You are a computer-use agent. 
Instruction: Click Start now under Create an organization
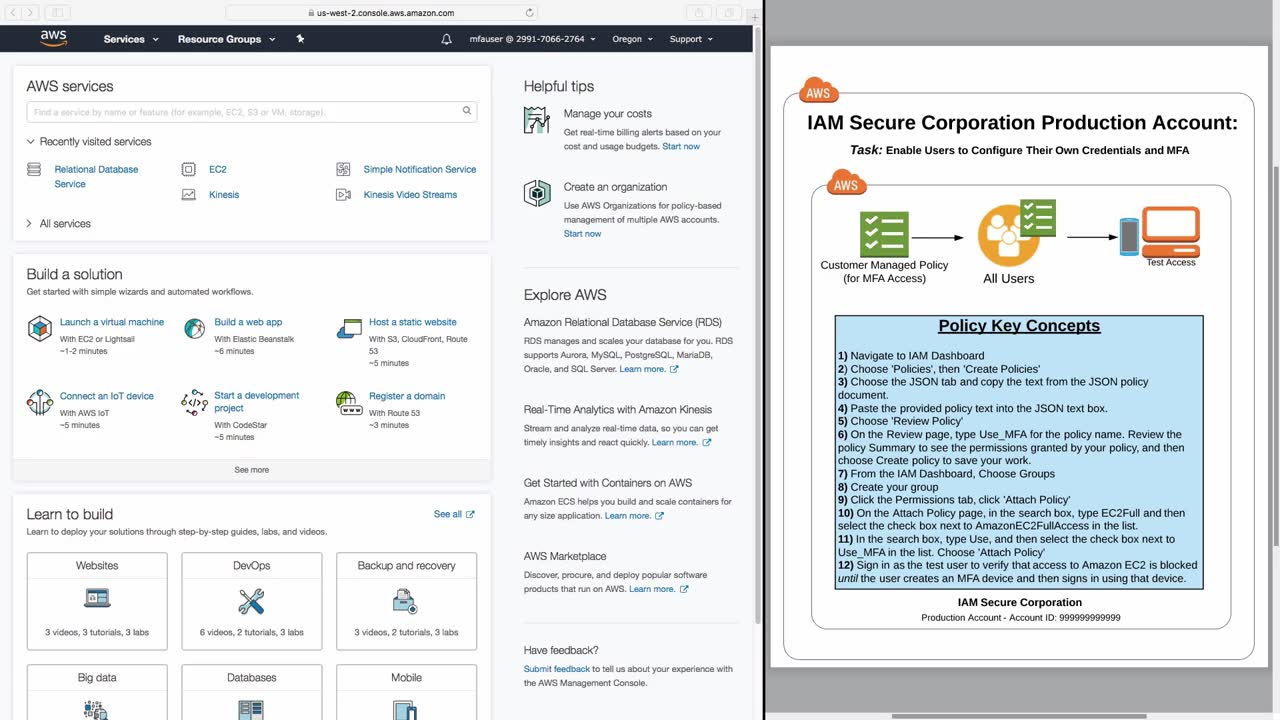[x=583, y=234]
